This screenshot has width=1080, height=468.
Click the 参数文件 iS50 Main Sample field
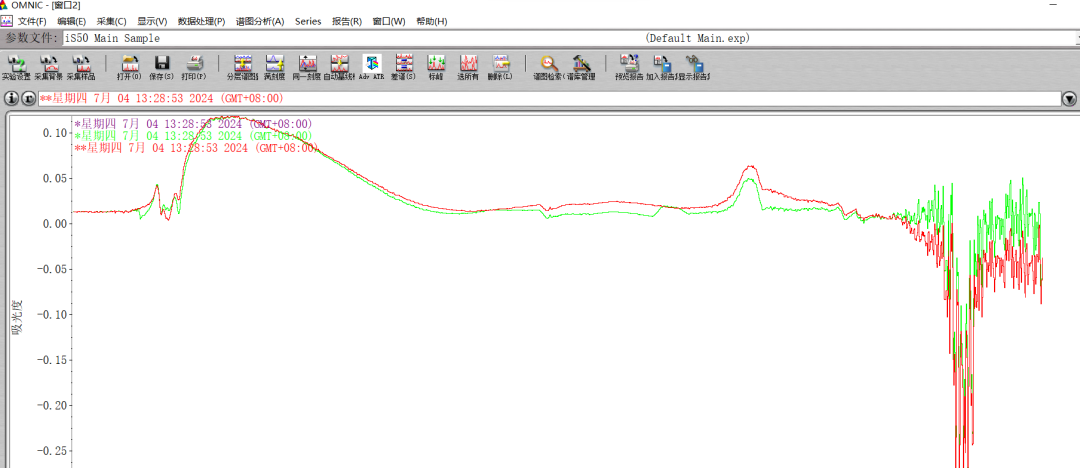click(x=350, y=38)
